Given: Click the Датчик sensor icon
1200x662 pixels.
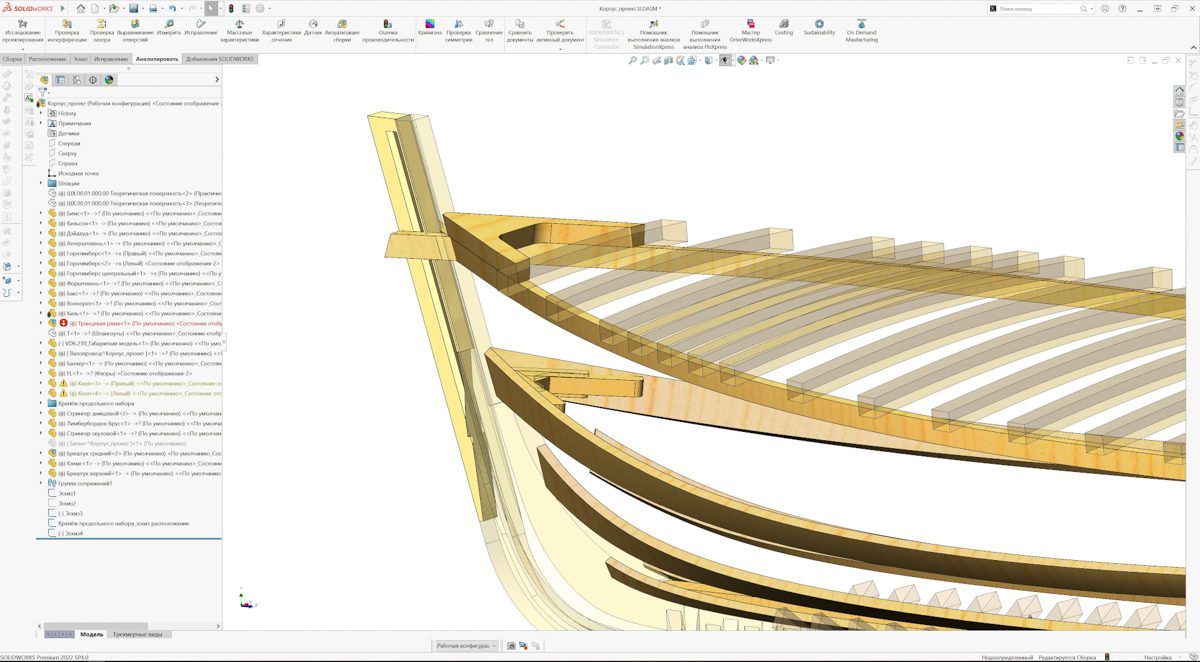Looking at the screenshot, I should [313, 26].
